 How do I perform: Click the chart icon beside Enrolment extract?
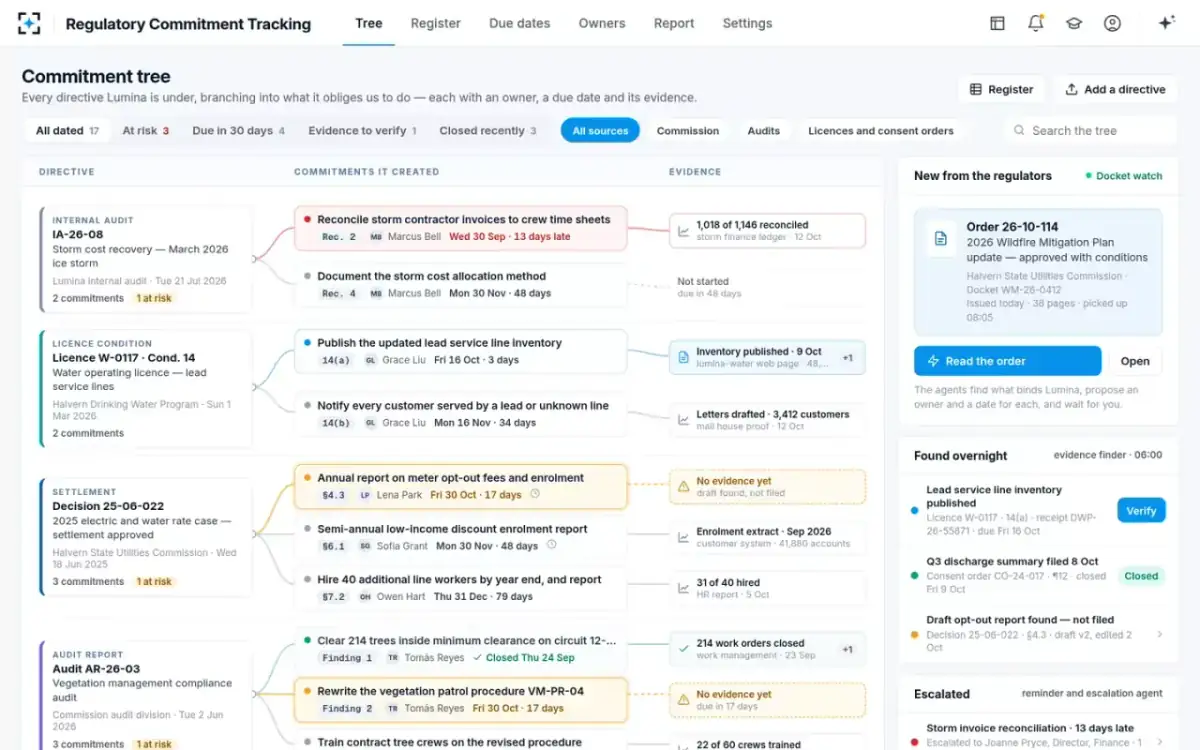(683, 538)
